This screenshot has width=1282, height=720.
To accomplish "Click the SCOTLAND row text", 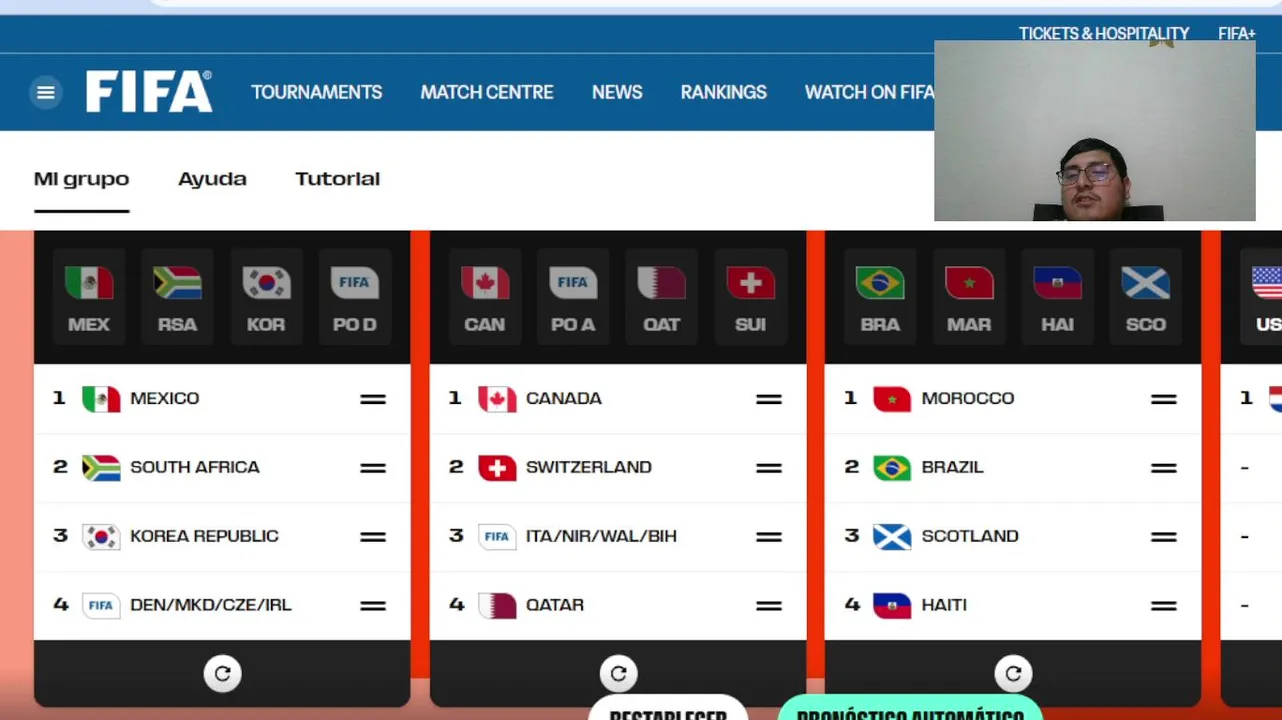I will (x=970, y=536).
